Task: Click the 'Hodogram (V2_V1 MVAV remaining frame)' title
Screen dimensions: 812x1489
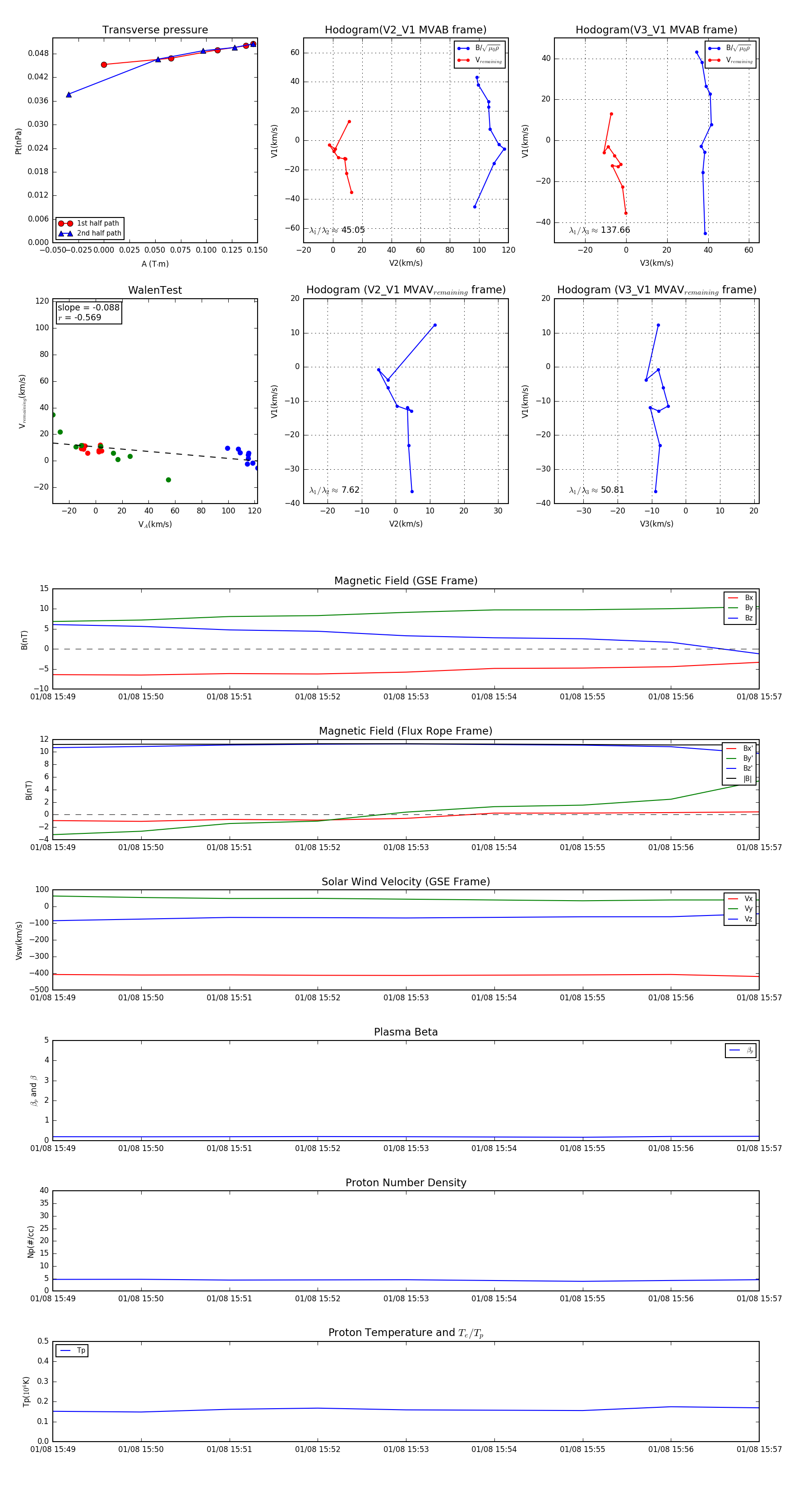Action: 406,290
